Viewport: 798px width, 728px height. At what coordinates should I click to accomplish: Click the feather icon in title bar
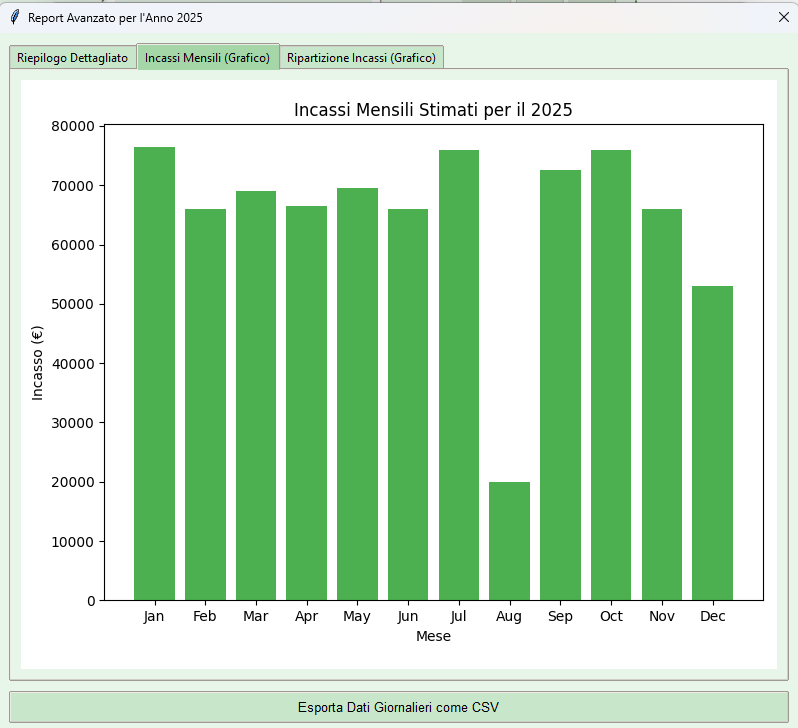point(14,17)
